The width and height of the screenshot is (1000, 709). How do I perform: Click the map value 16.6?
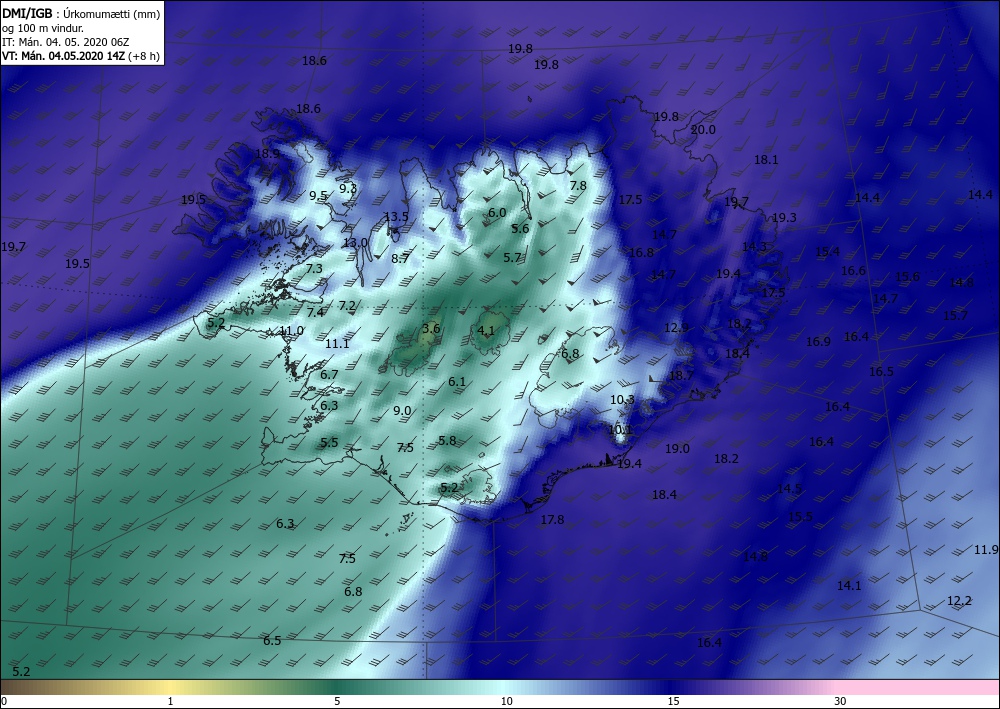[853, 270]
